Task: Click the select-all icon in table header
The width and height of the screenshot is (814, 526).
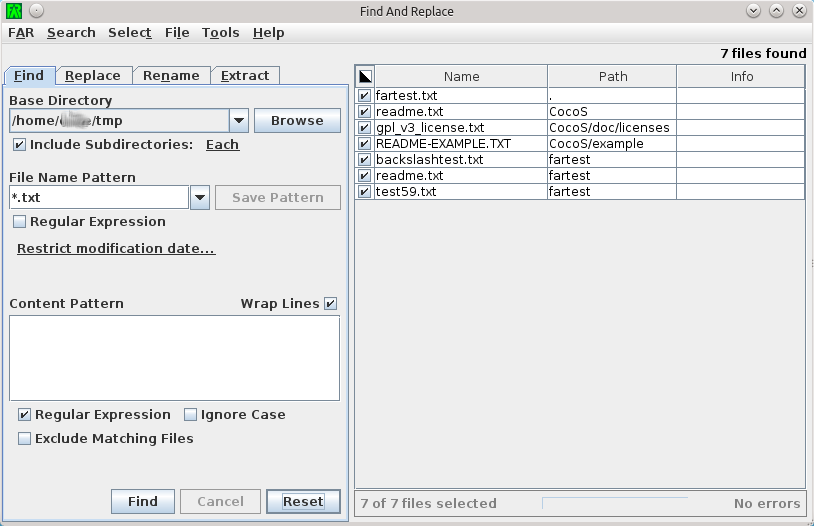Action: click(x=365, y=76)
